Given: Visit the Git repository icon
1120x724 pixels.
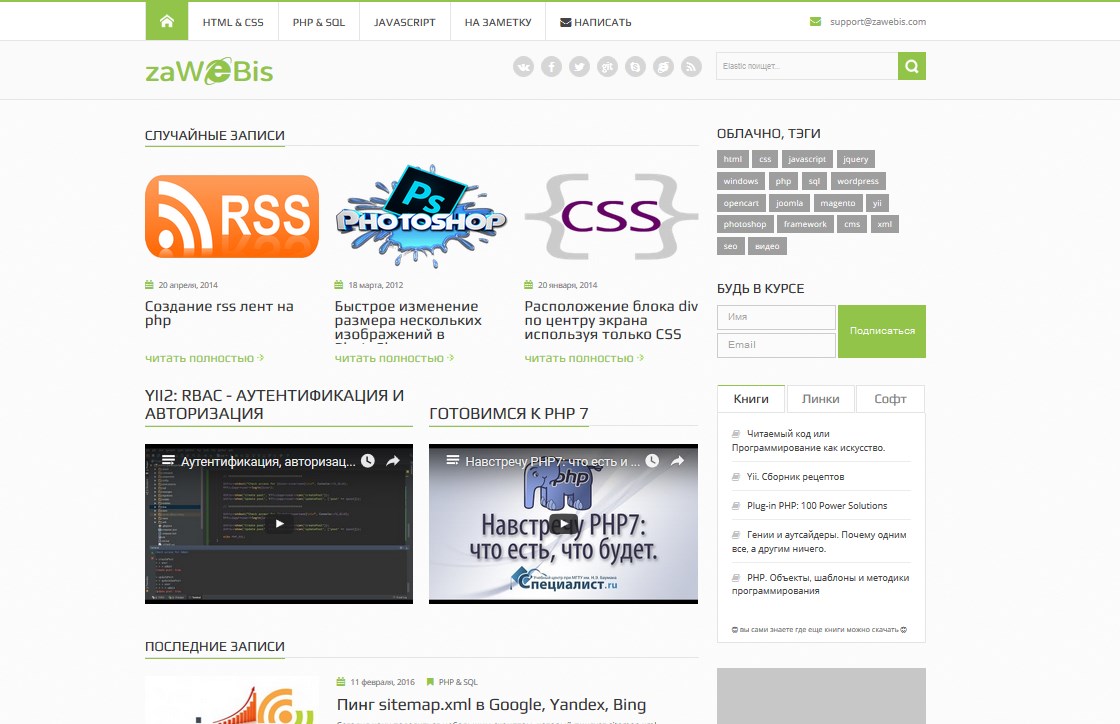Looking at the screenshot, I should [607, 67].
